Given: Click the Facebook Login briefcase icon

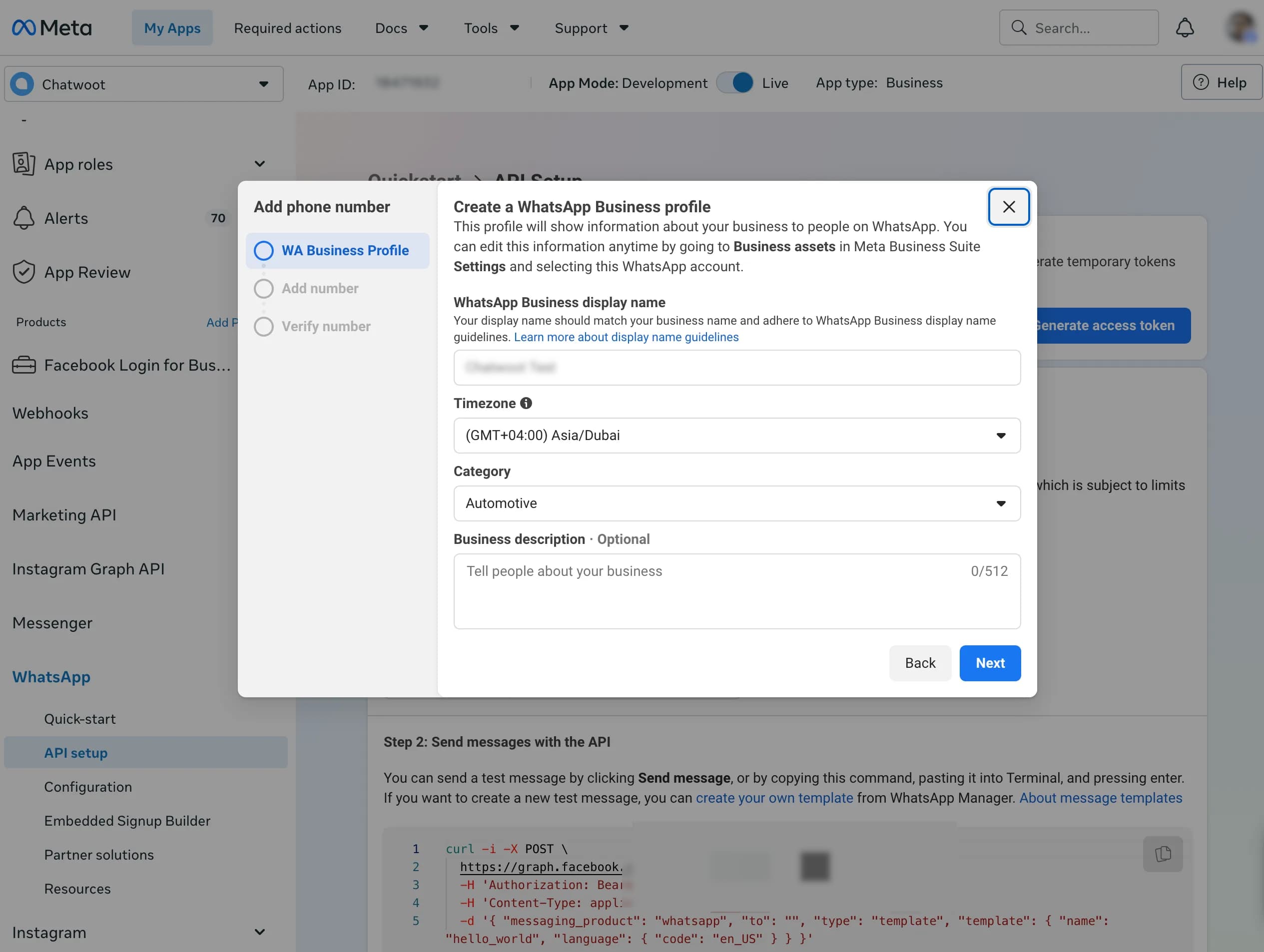Looking at the screenshot, I should pyautogui.click(x=23, y=365).
